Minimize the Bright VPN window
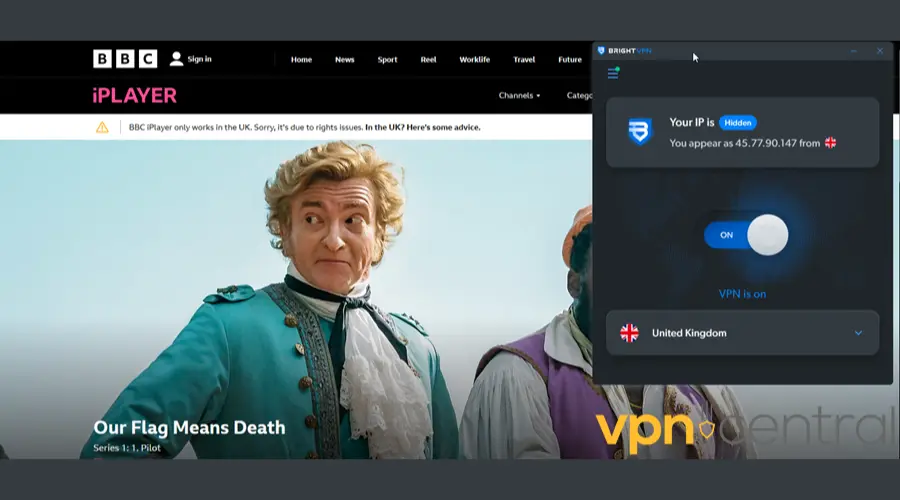Viewport: 900px width, 500px height. (x=854, y=51)
